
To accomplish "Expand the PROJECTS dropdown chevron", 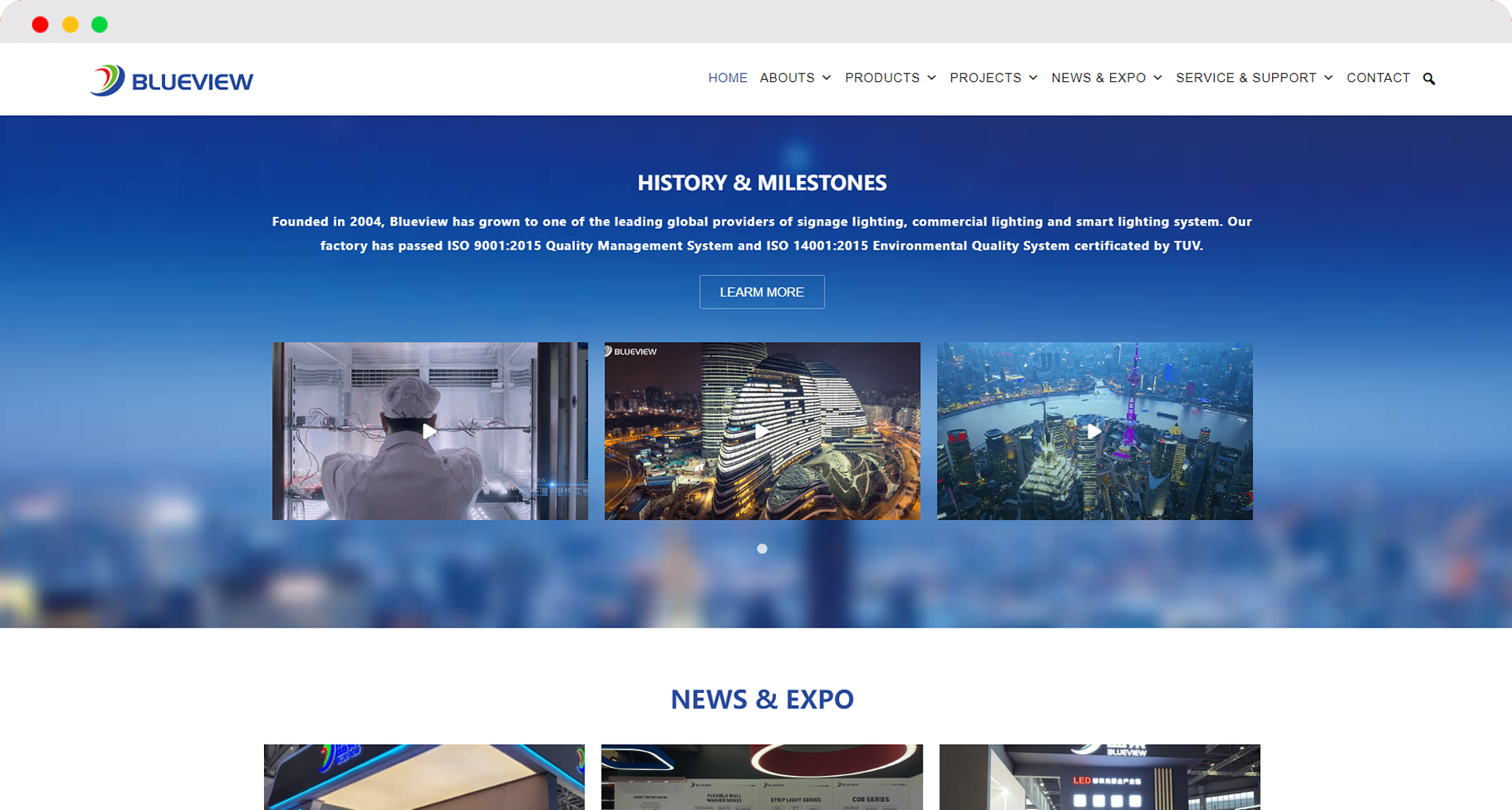I will (x=1033, y=78).
